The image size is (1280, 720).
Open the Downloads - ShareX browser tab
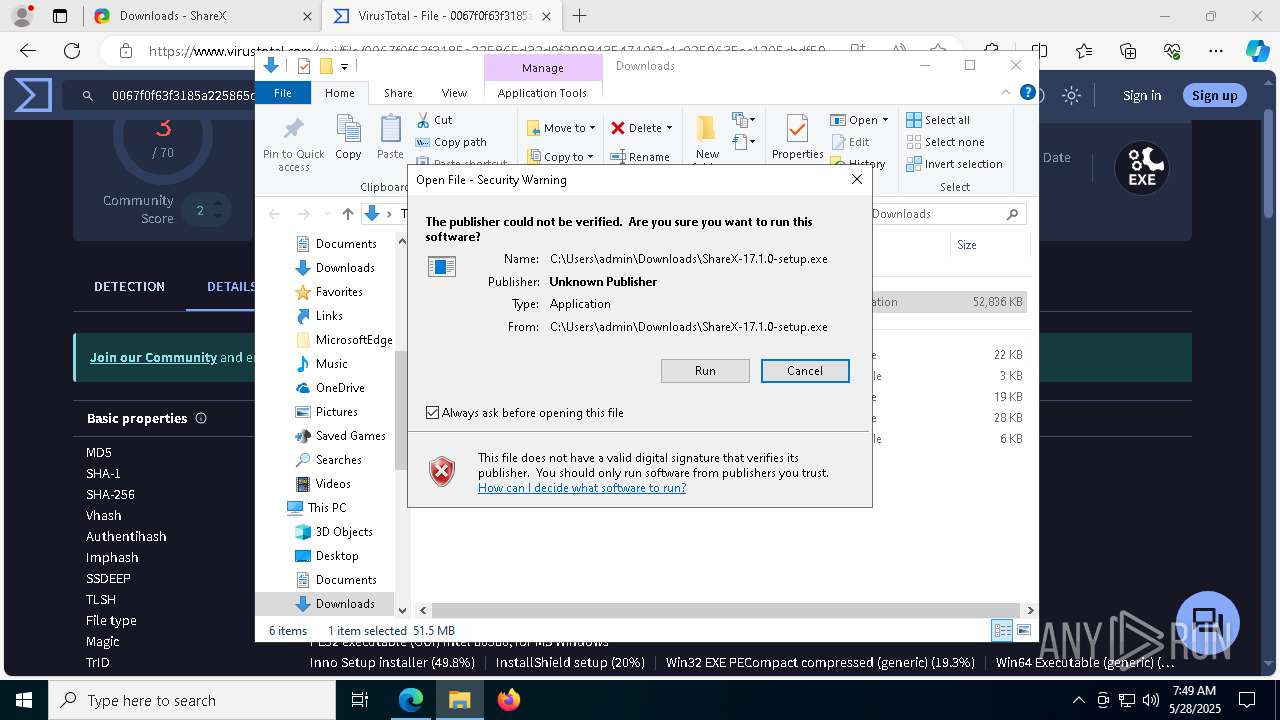click(200, 16)
